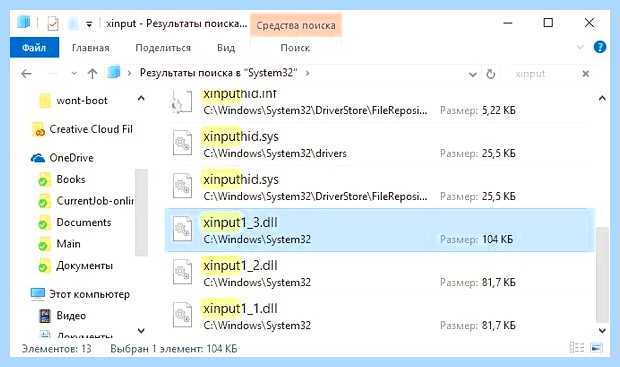Clear the xinput search box

(x=586, y=74)
